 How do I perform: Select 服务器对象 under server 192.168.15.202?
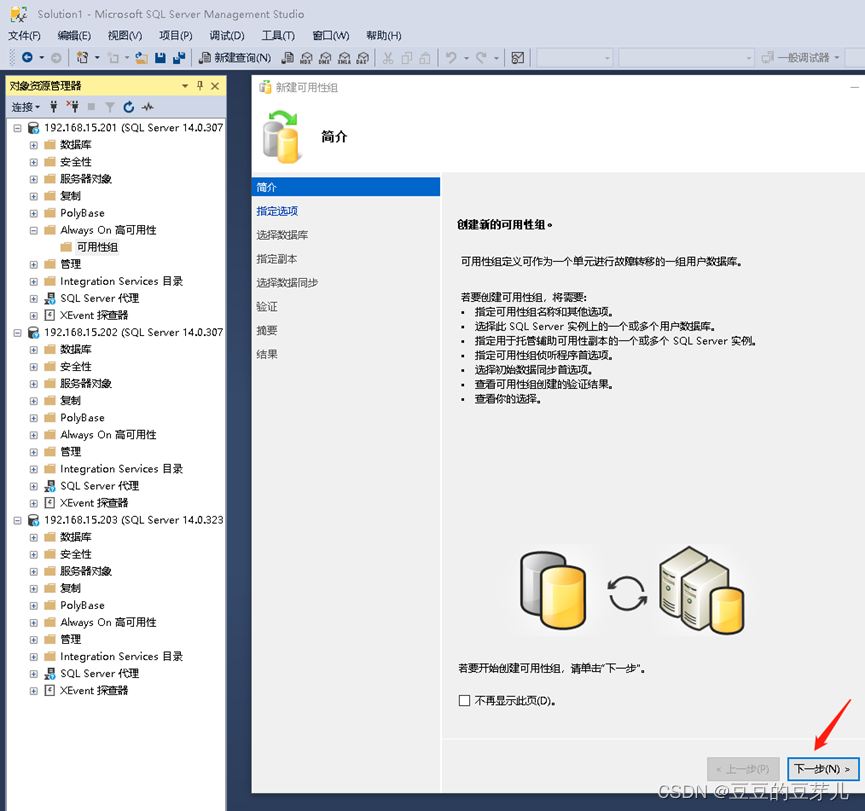(86, 383)
